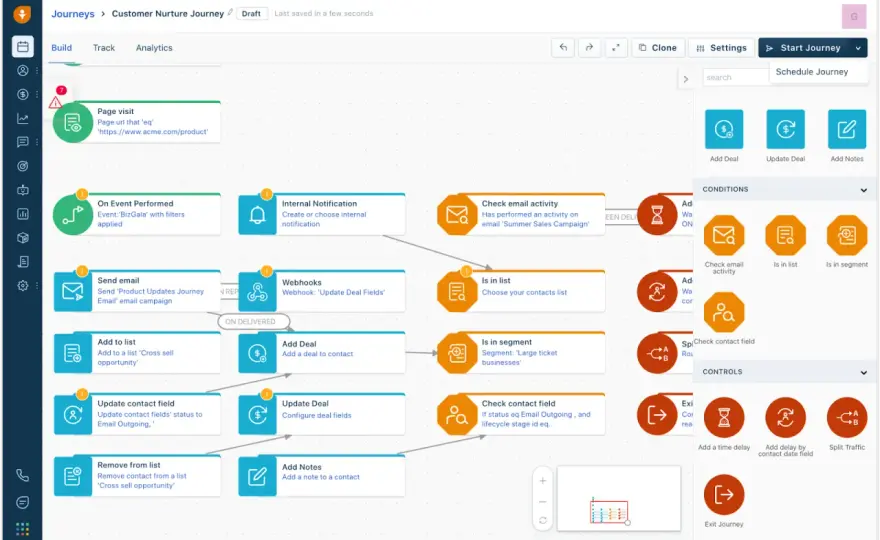Click the hourglass delay node on canvas
The image size is (880, 540).
coord(657,214)
